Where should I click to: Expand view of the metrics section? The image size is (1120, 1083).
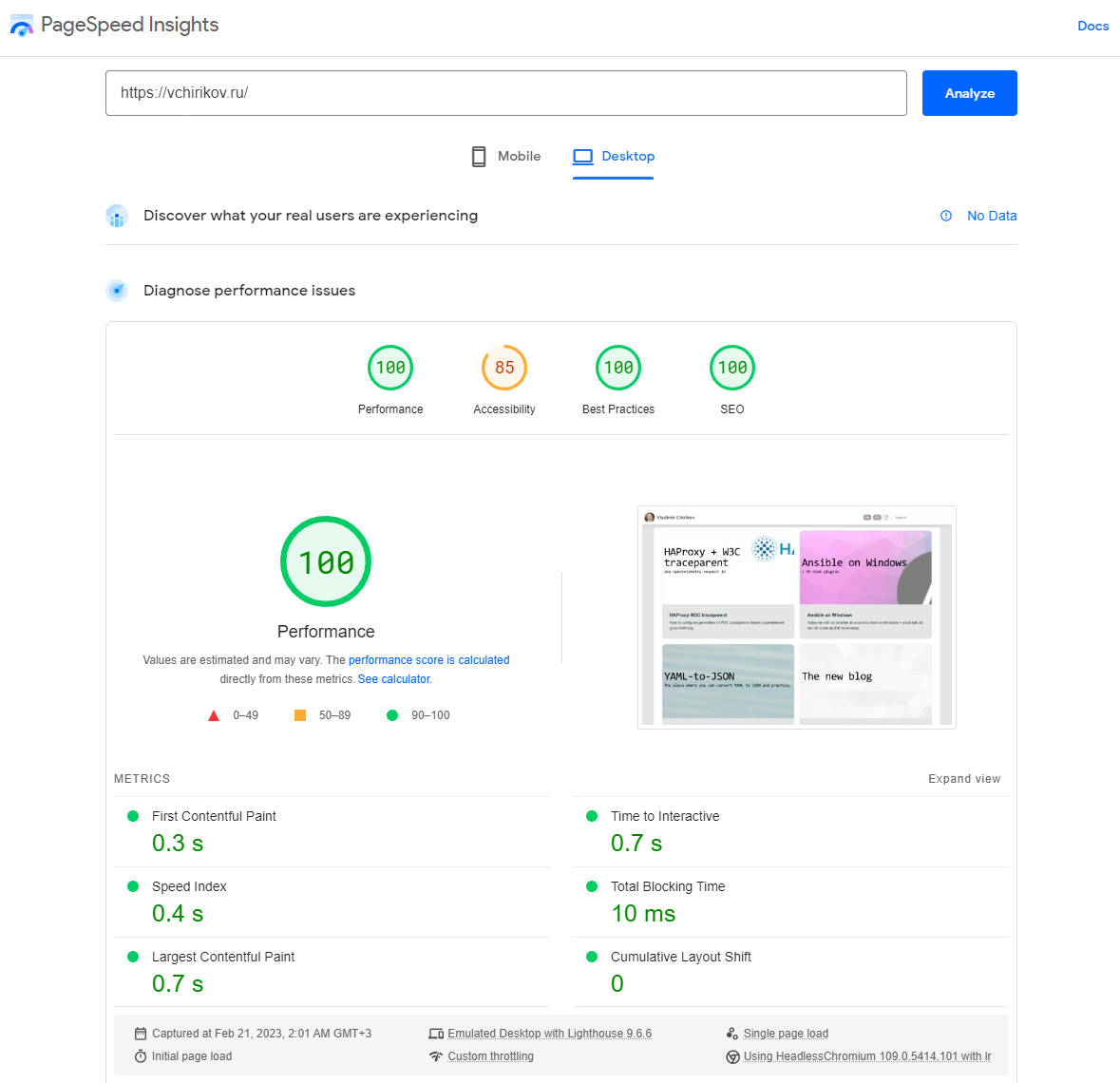[963, 779]
